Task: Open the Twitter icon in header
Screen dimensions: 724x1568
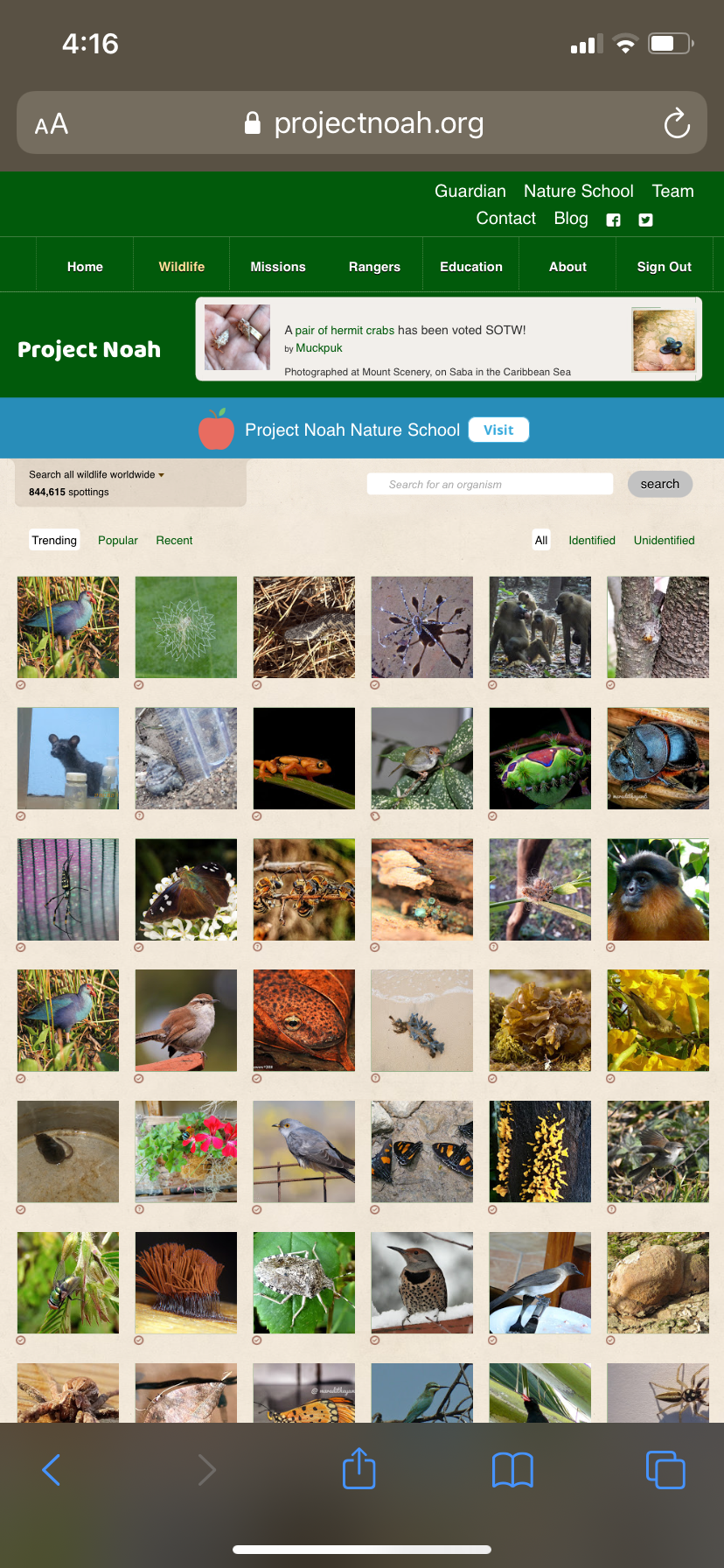Action: [645, 220]
